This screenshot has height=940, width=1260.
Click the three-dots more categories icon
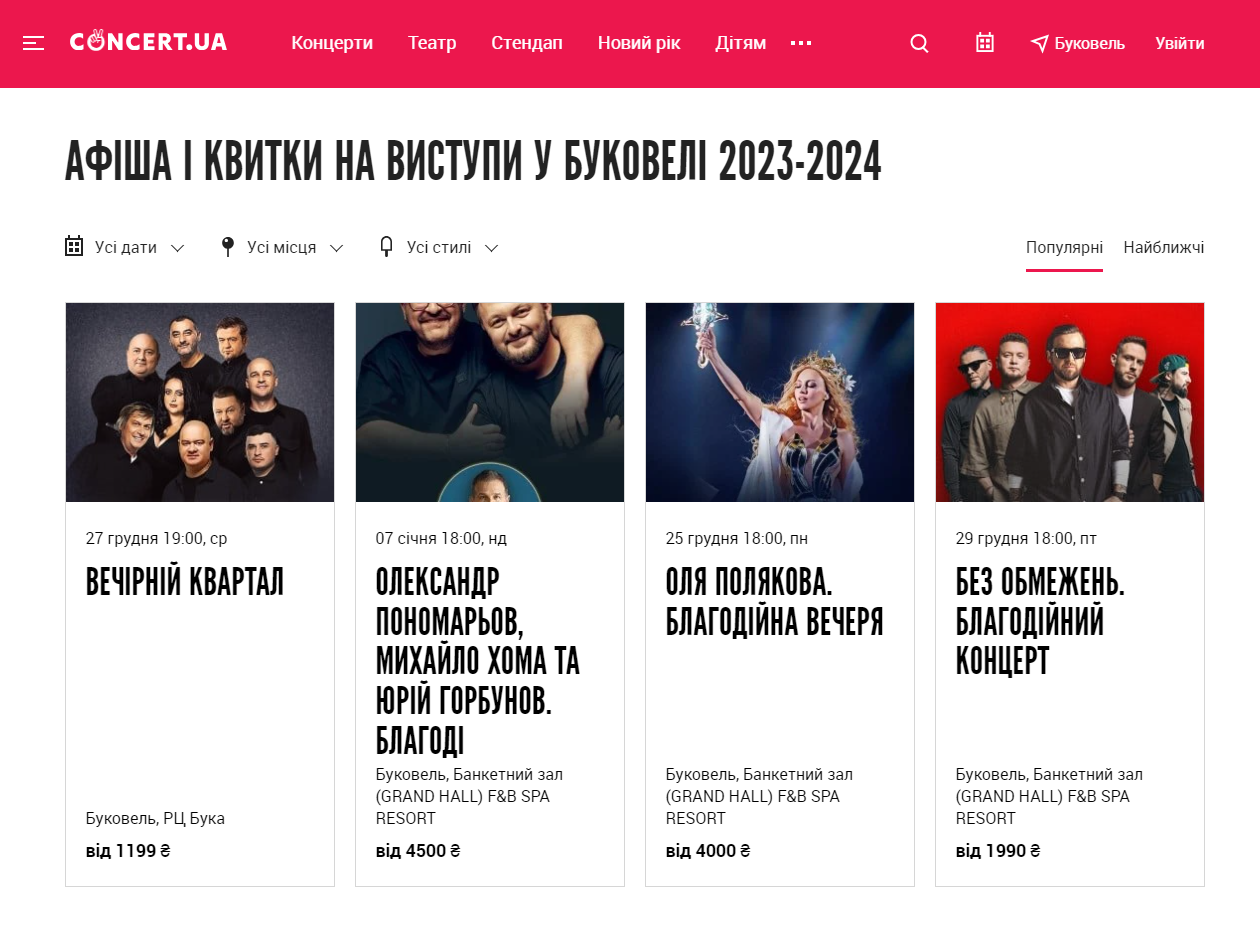click(801, 43)
